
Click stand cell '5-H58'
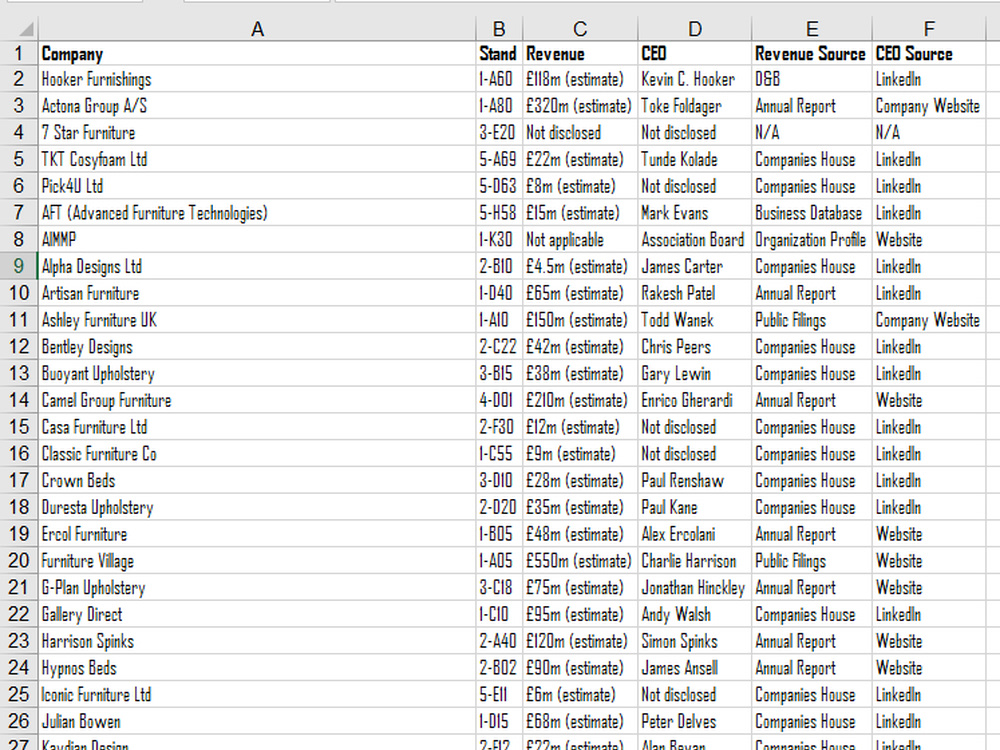pos(499,213)
